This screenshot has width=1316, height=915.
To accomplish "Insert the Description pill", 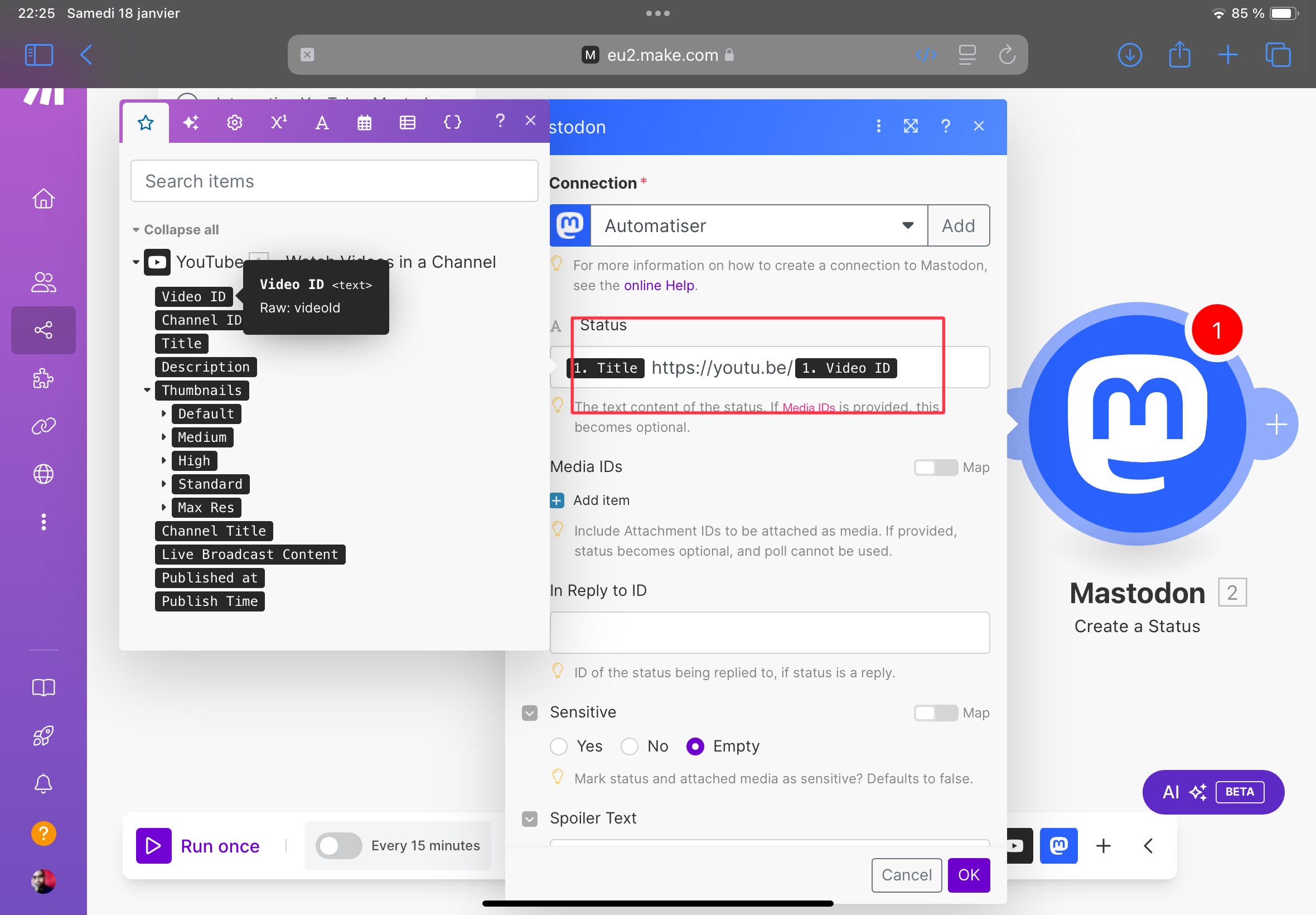I will pyautogui.click(x=206, y=367).
